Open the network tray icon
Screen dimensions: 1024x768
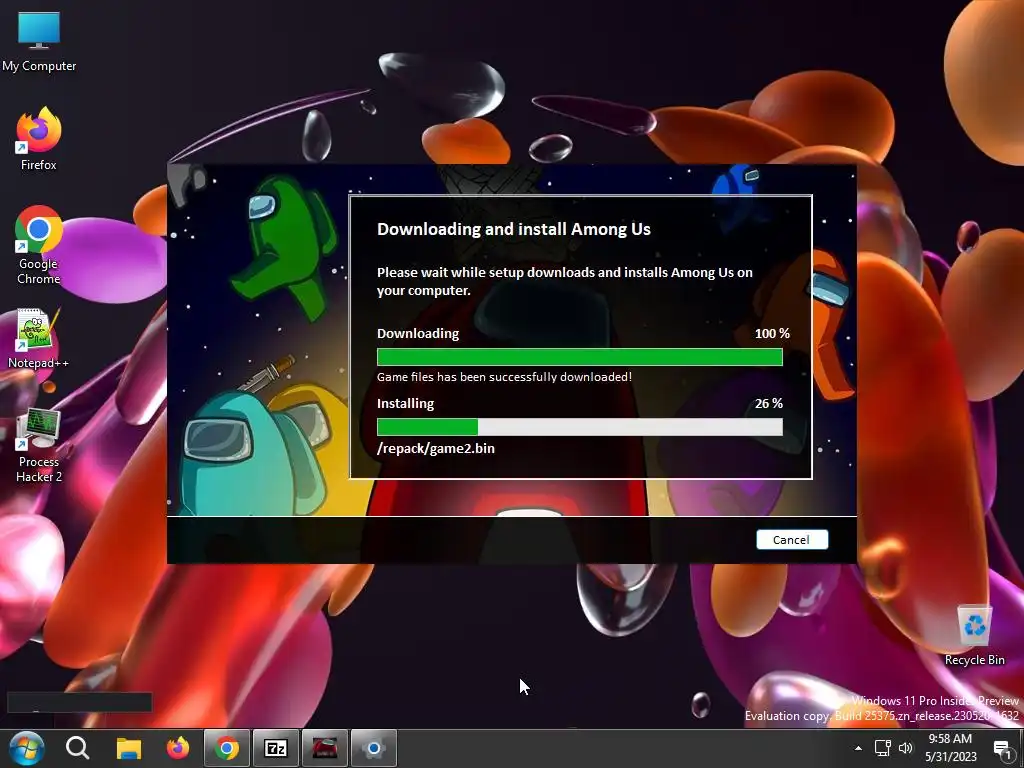point(883,748)
